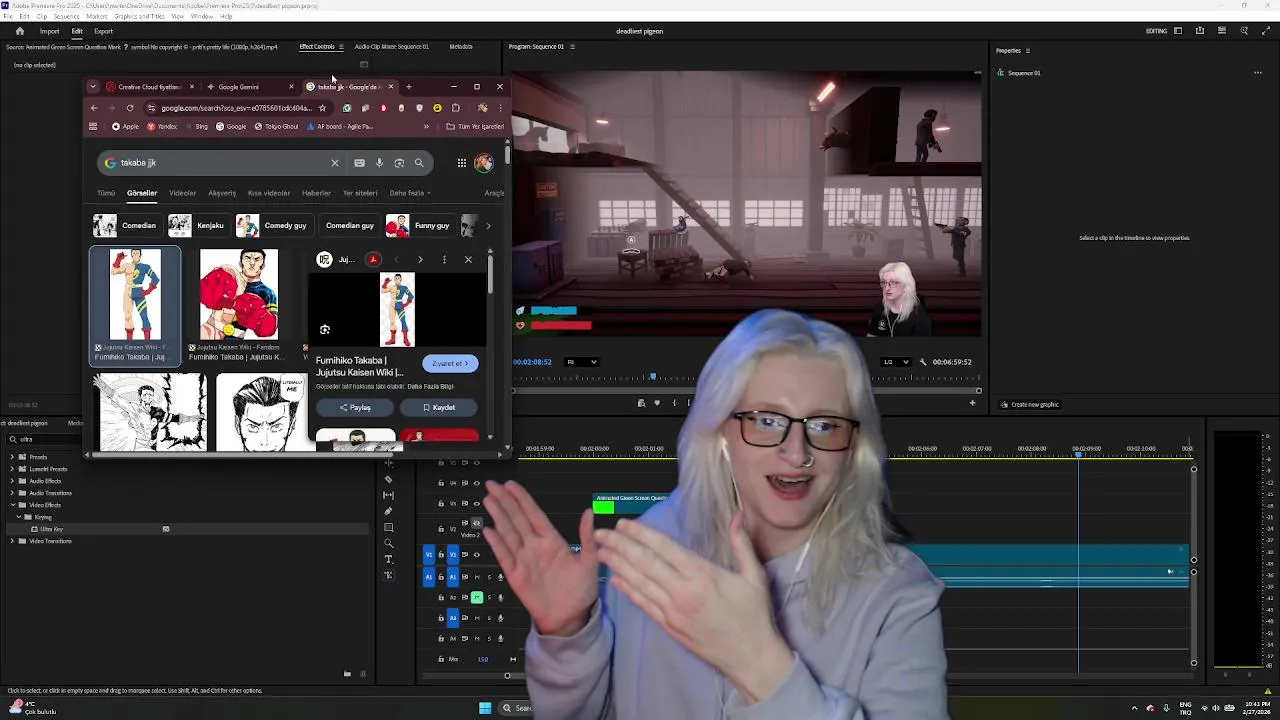Select the Rectangle tool in Premiere

click(389, 527)
